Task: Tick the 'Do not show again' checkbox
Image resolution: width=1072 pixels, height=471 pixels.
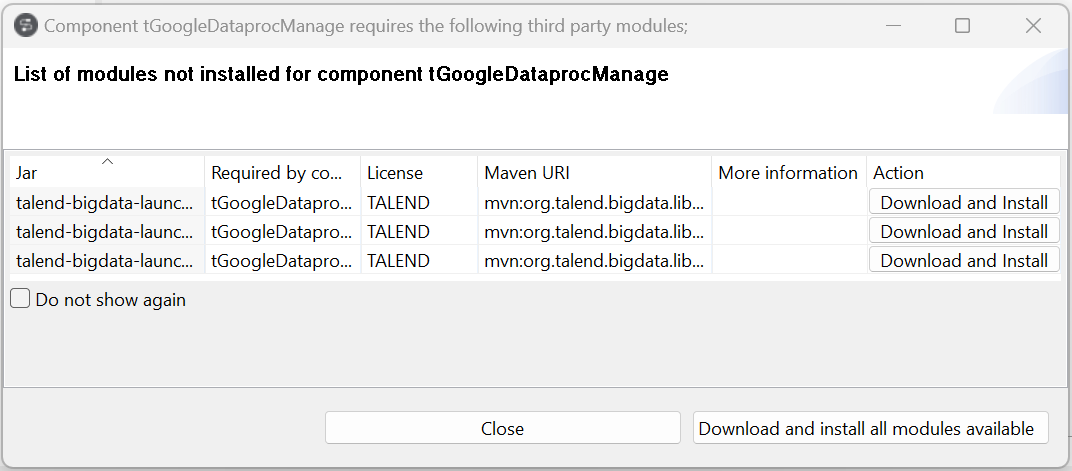Action: (20, 299)
